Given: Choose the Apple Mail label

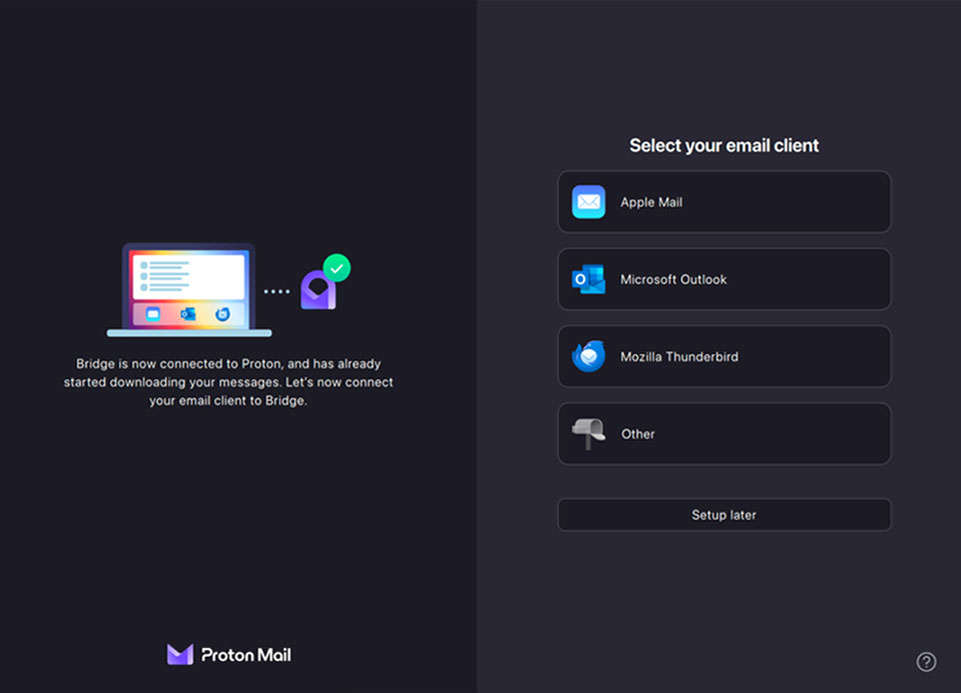Looking at the screenshot, I should 651,202.
